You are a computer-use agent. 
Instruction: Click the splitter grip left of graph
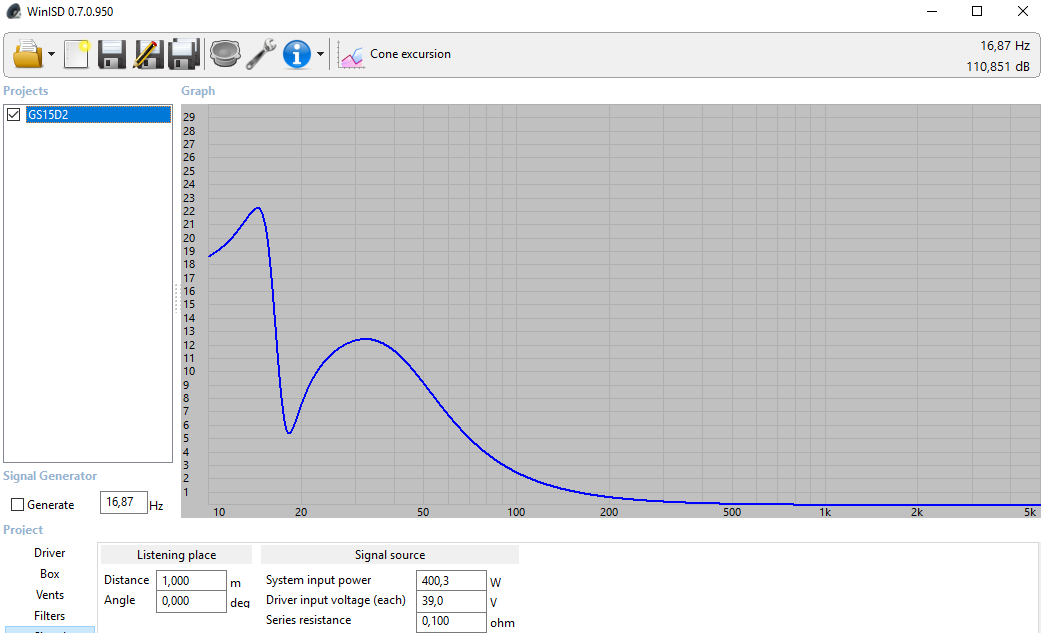pos(177,299)
